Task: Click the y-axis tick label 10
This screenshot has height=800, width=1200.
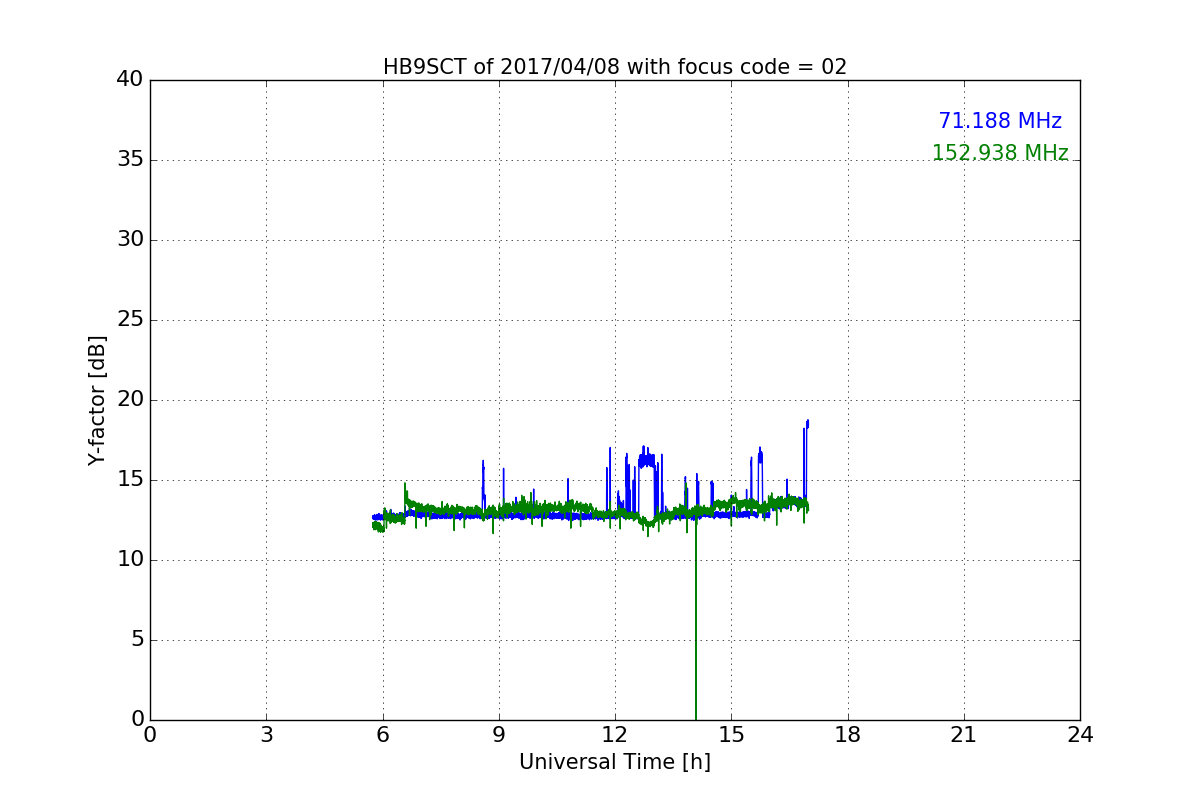Action: click(x=130, y=560)
